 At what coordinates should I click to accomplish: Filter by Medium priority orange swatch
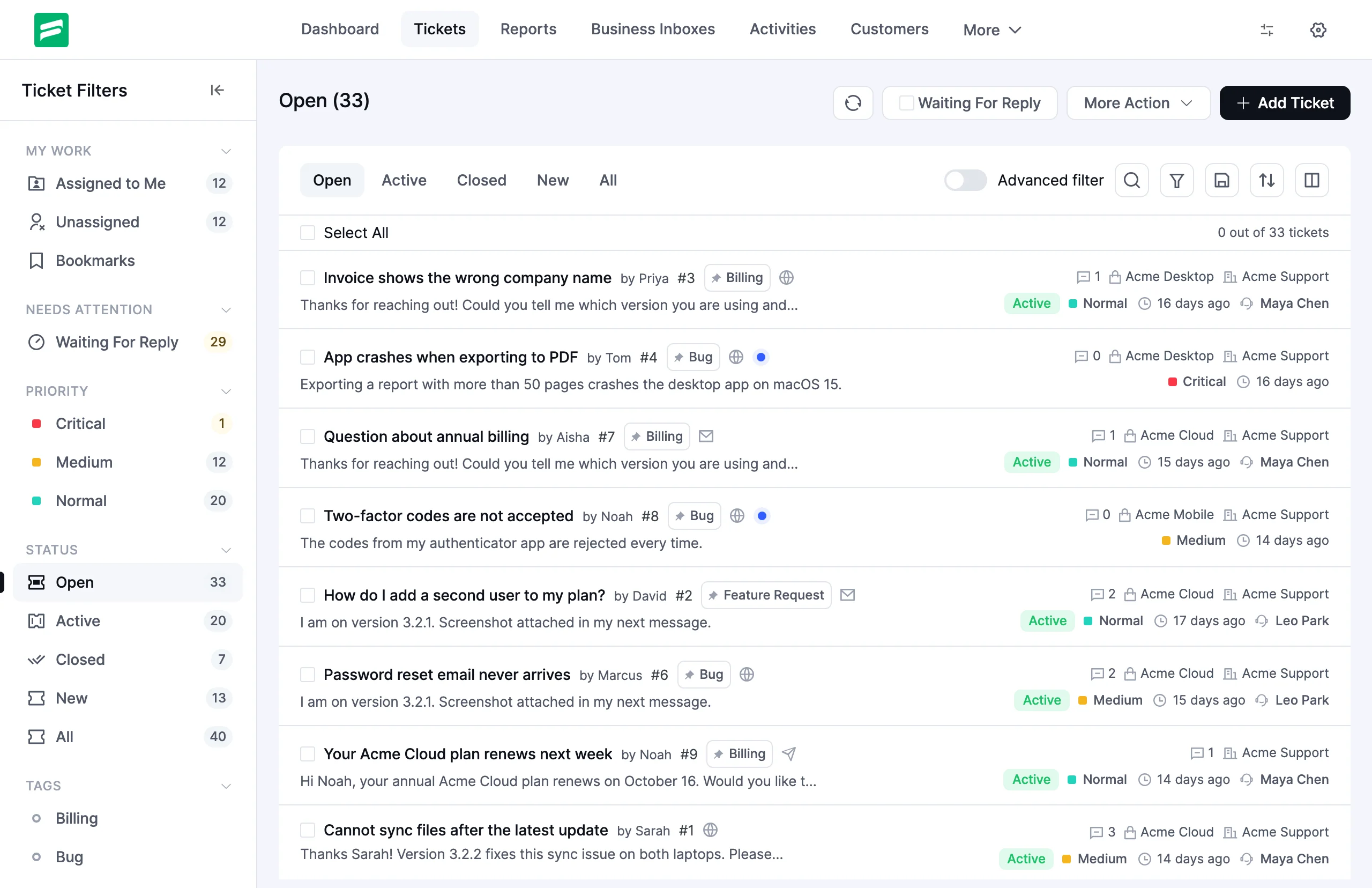click(36, 462)
